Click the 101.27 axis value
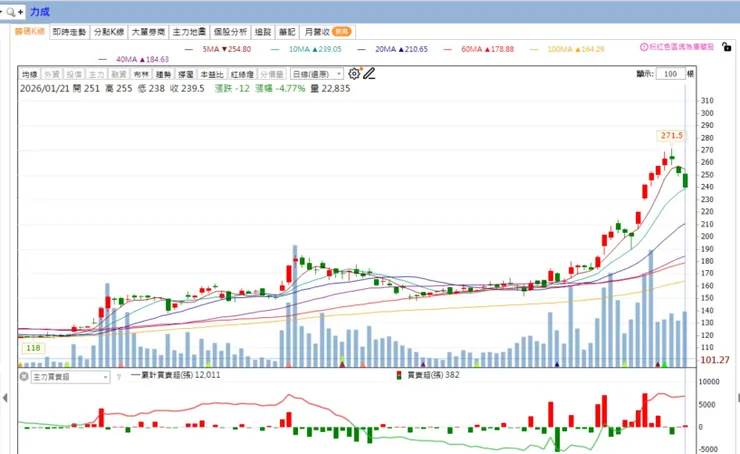This screenshot has width=740, height=454. coord(715,360)
